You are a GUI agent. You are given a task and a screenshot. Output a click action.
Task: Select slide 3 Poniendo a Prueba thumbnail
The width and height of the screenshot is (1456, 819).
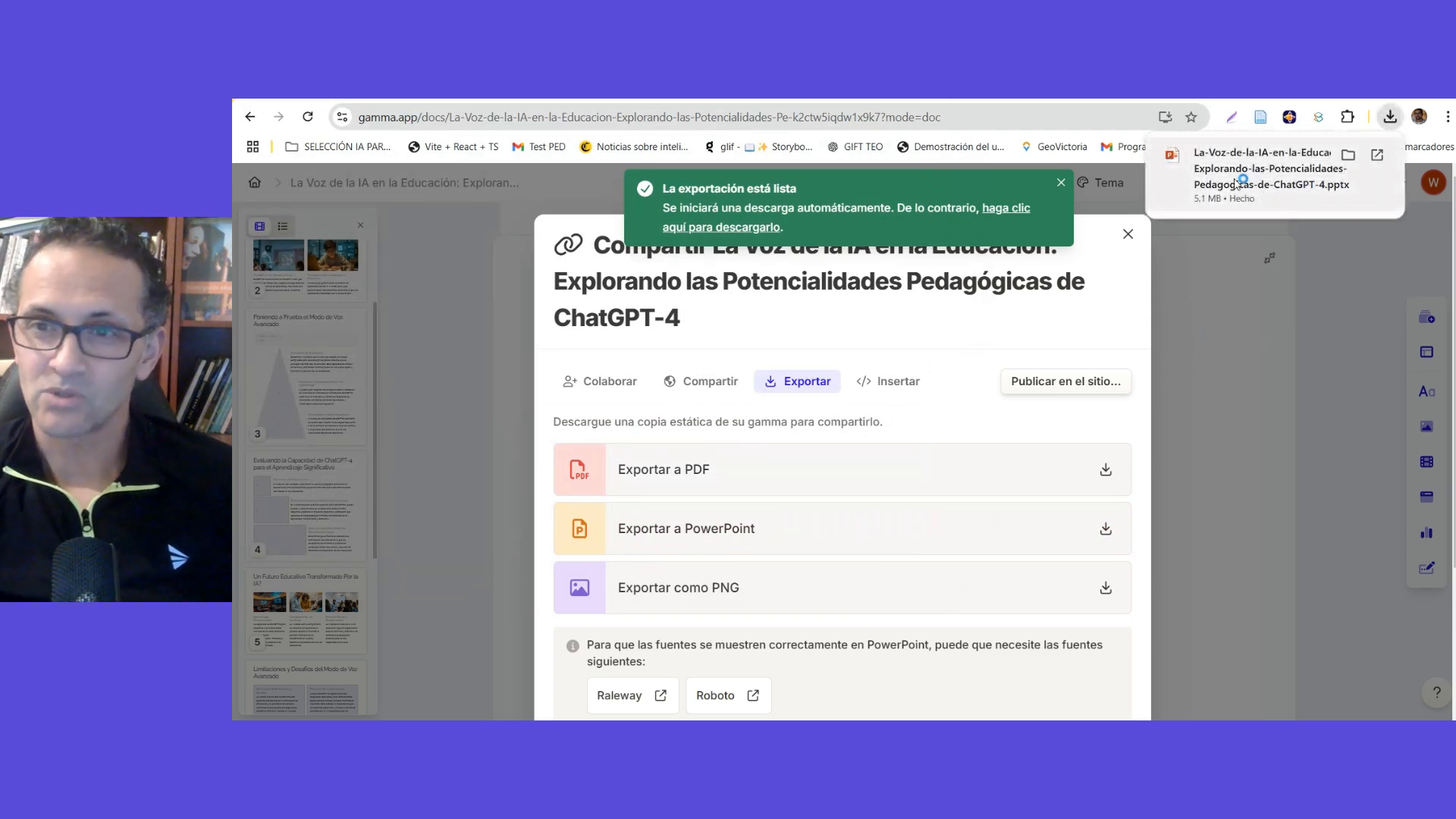click(x=306, y=376)
